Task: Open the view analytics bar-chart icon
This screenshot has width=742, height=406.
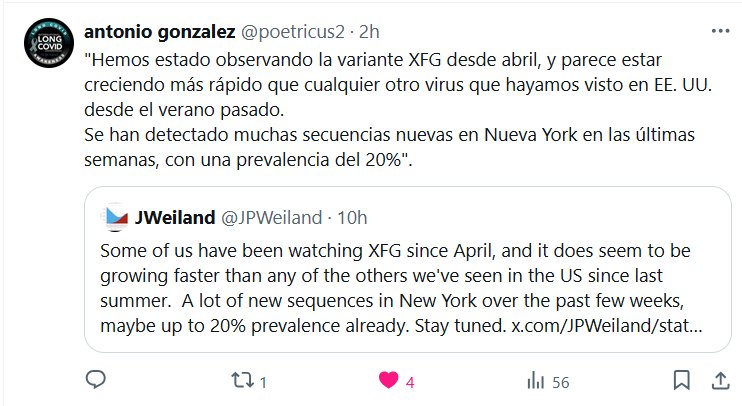Action: 535,380
